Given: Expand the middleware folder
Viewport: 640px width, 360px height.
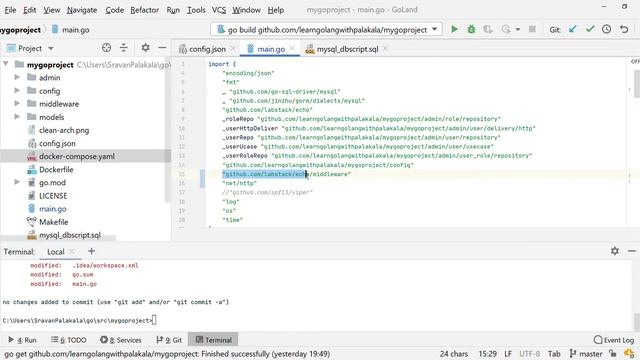Looking at the screenshot, I should tap(17, 103).
